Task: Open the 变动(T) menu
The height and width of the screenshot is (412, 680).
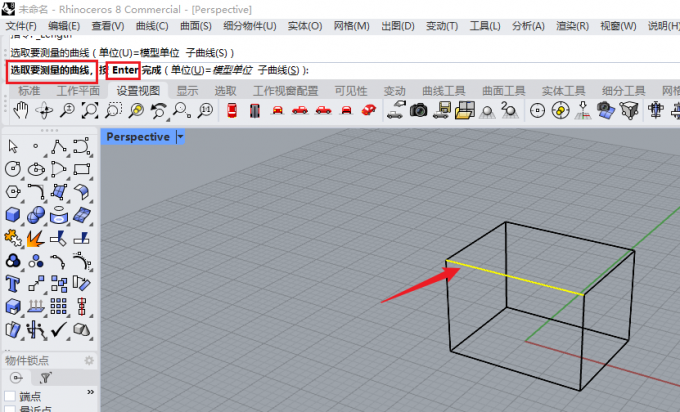Action: pos(442,26)
